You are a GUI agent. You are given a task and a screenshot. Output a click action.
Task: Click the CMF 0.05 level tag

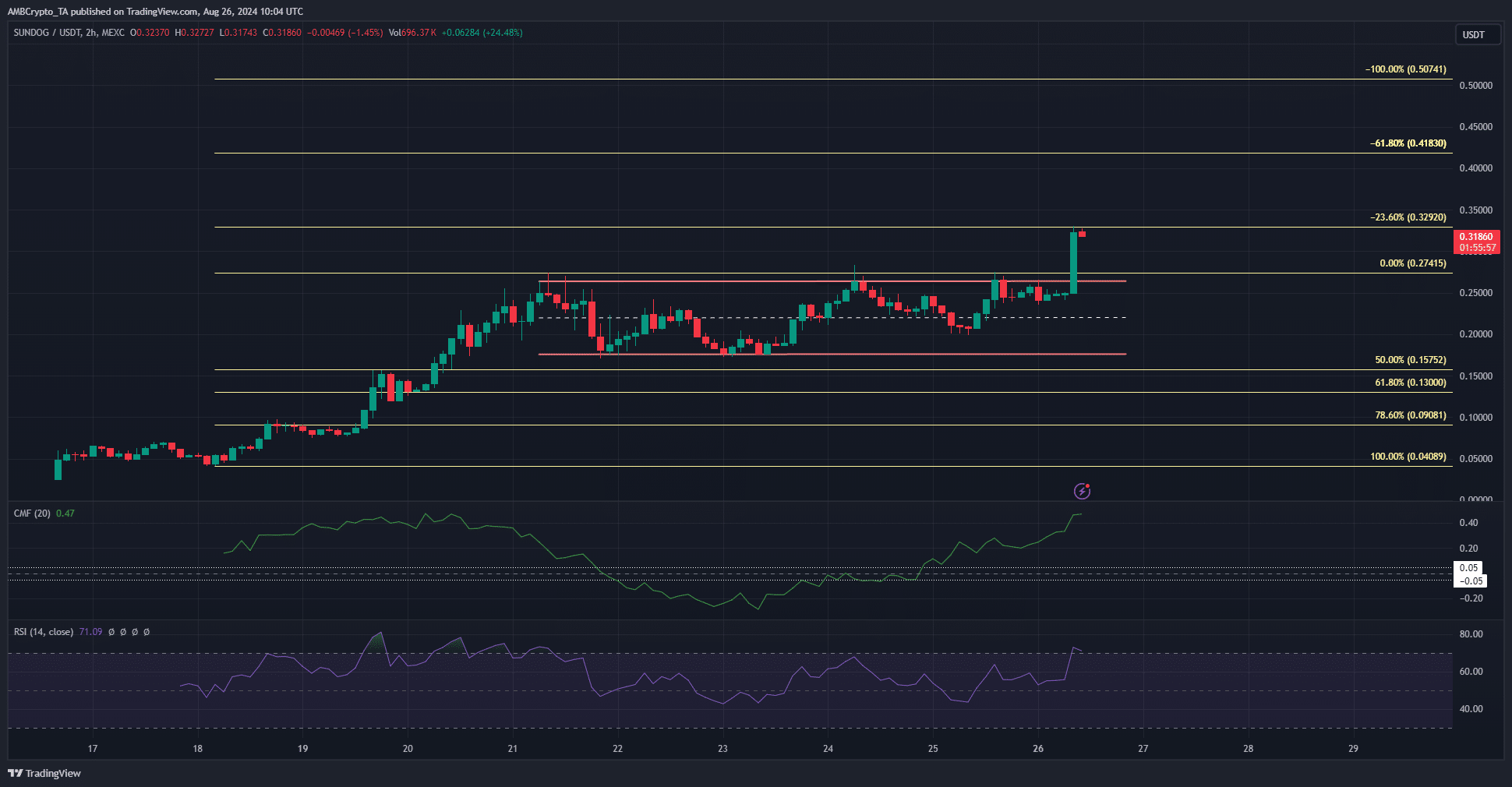(1468, 568)
